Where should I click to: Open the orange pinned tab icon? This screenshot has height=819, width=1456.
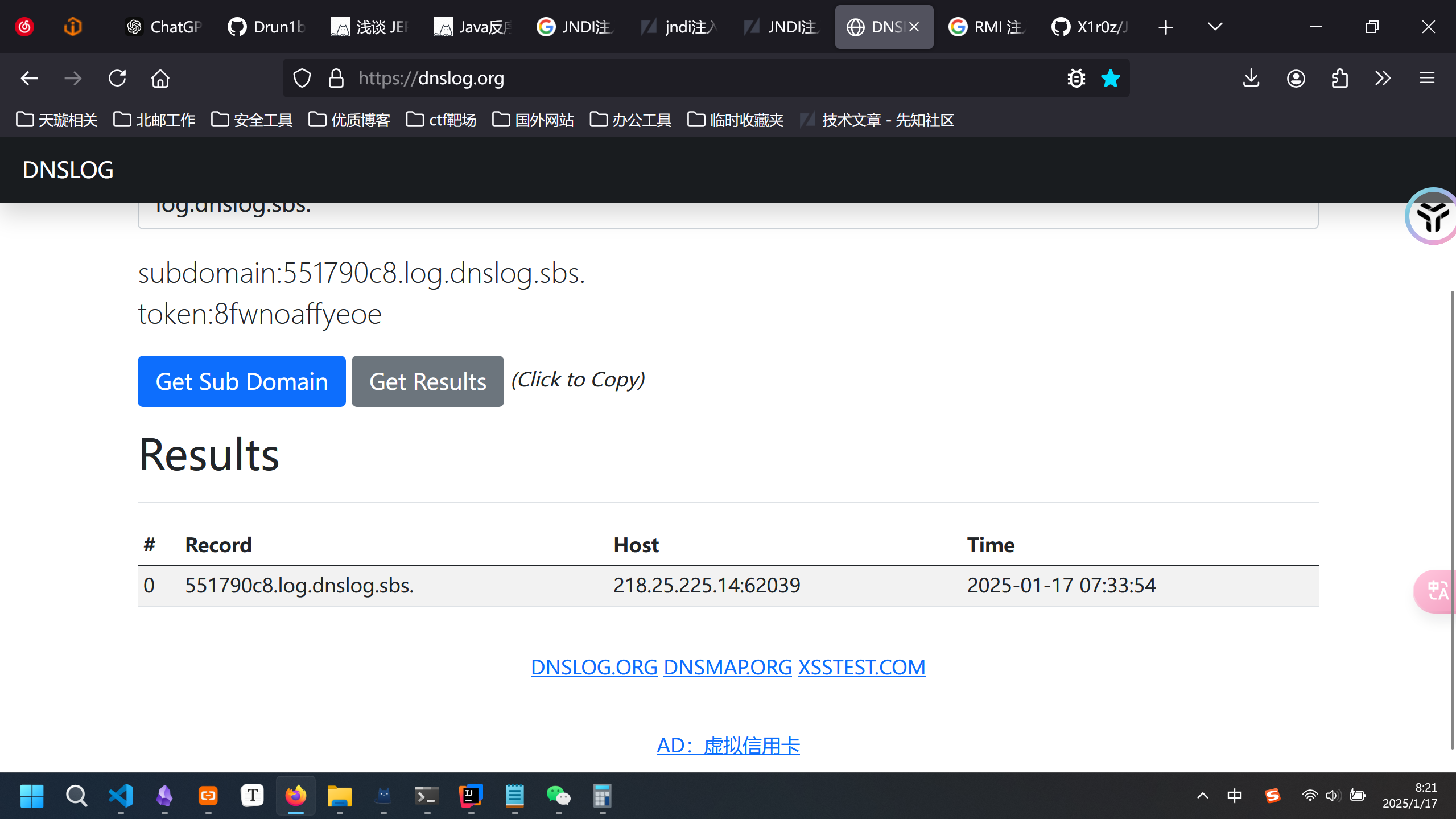tap(73, 27)
